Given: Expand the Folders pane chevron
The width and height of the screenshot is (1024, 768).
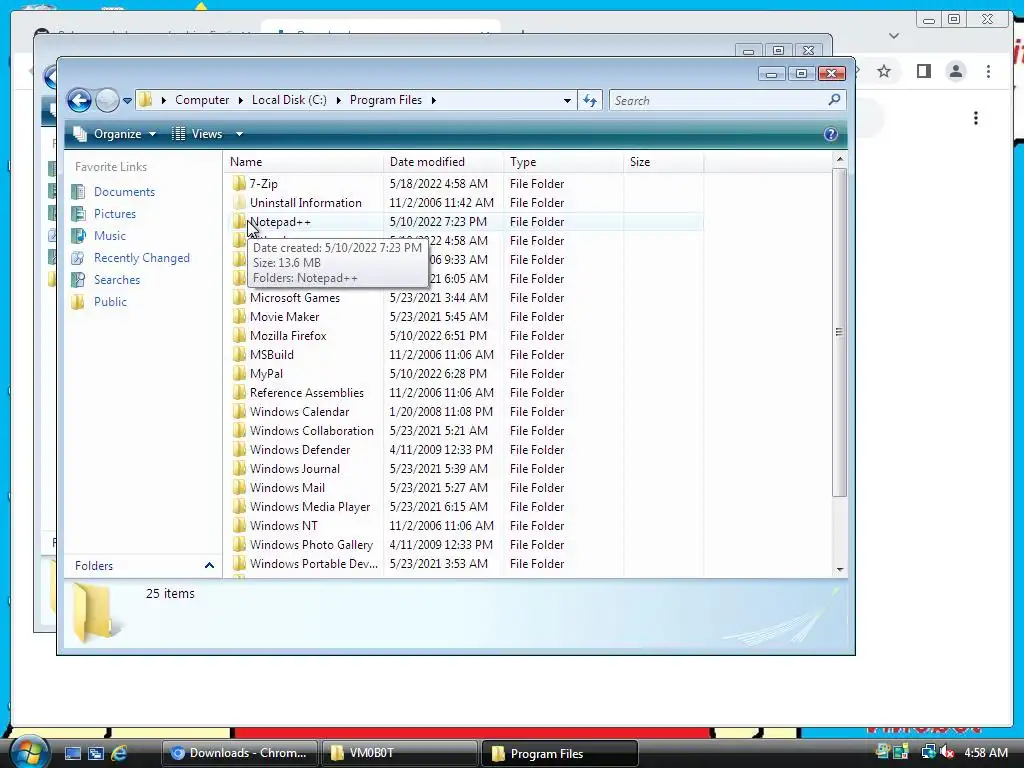Looking at the screenshot, I should point(209,566).
